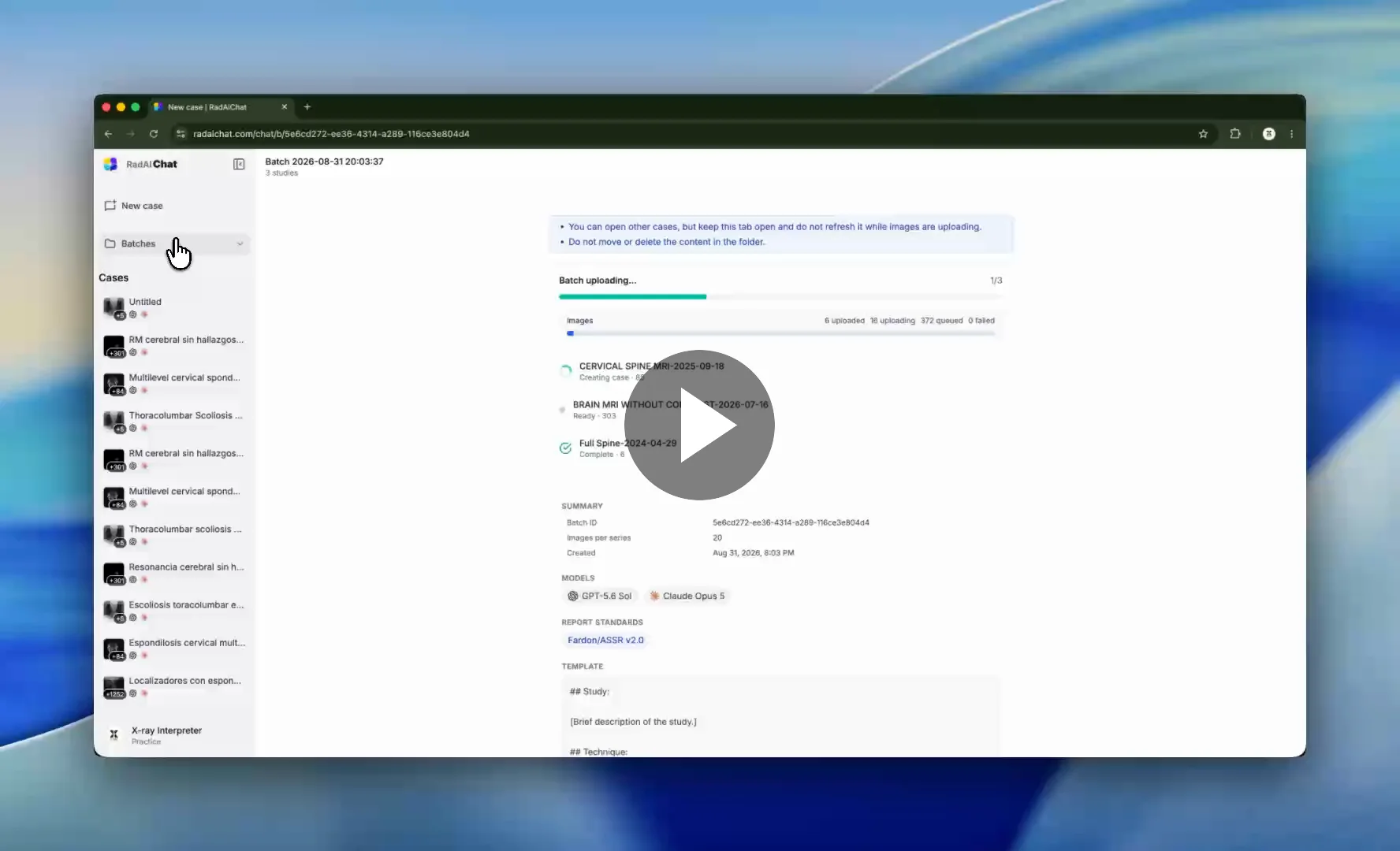Click the spinner icon beside CERVICAL SPINE study
Image resolution: width=1400 pixels, height=851 pixels.
click(x=565, y=370)
